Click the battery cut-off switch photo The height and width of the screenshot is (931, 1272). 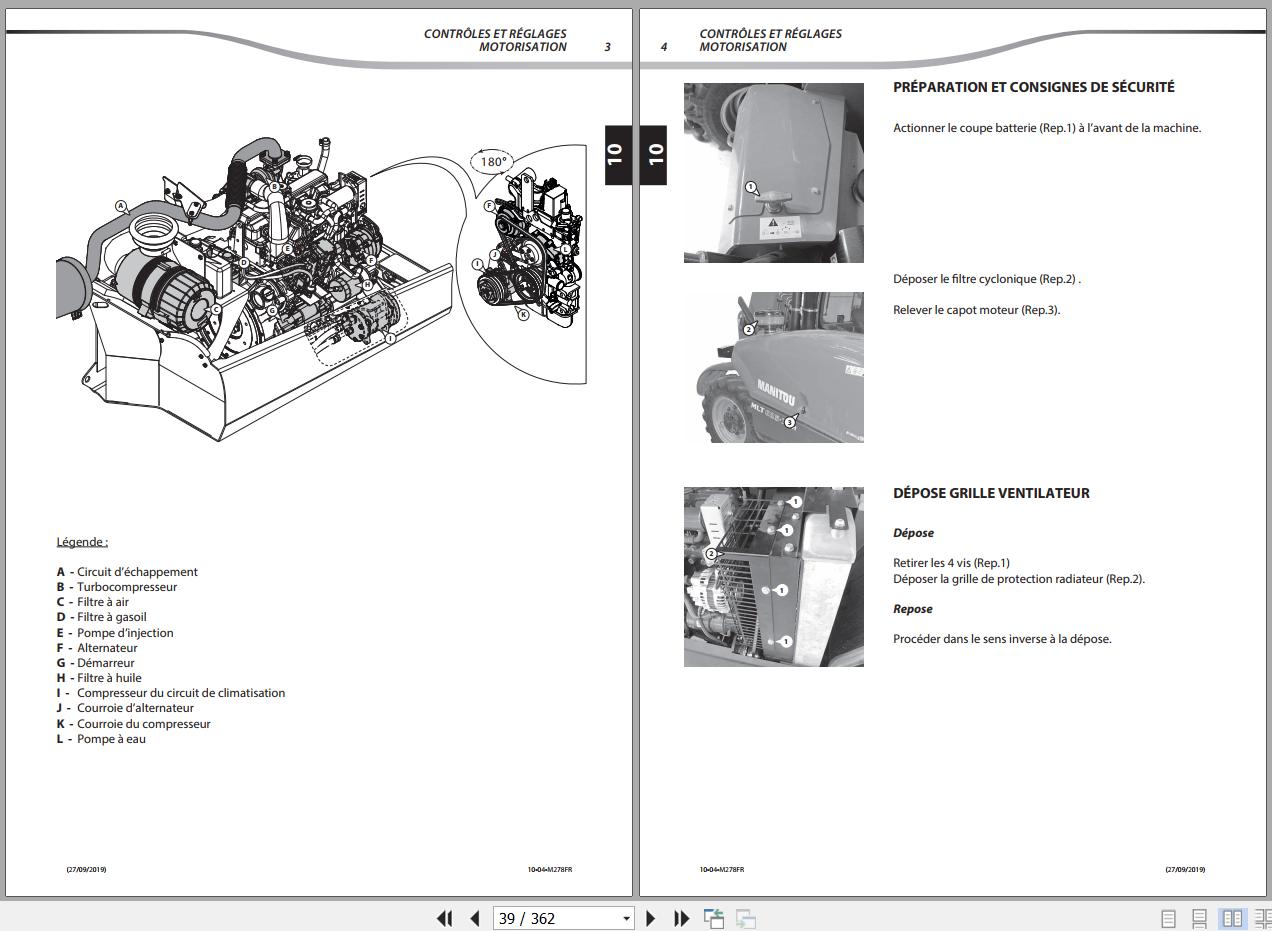pyautogui.click(x=773, y=172)
